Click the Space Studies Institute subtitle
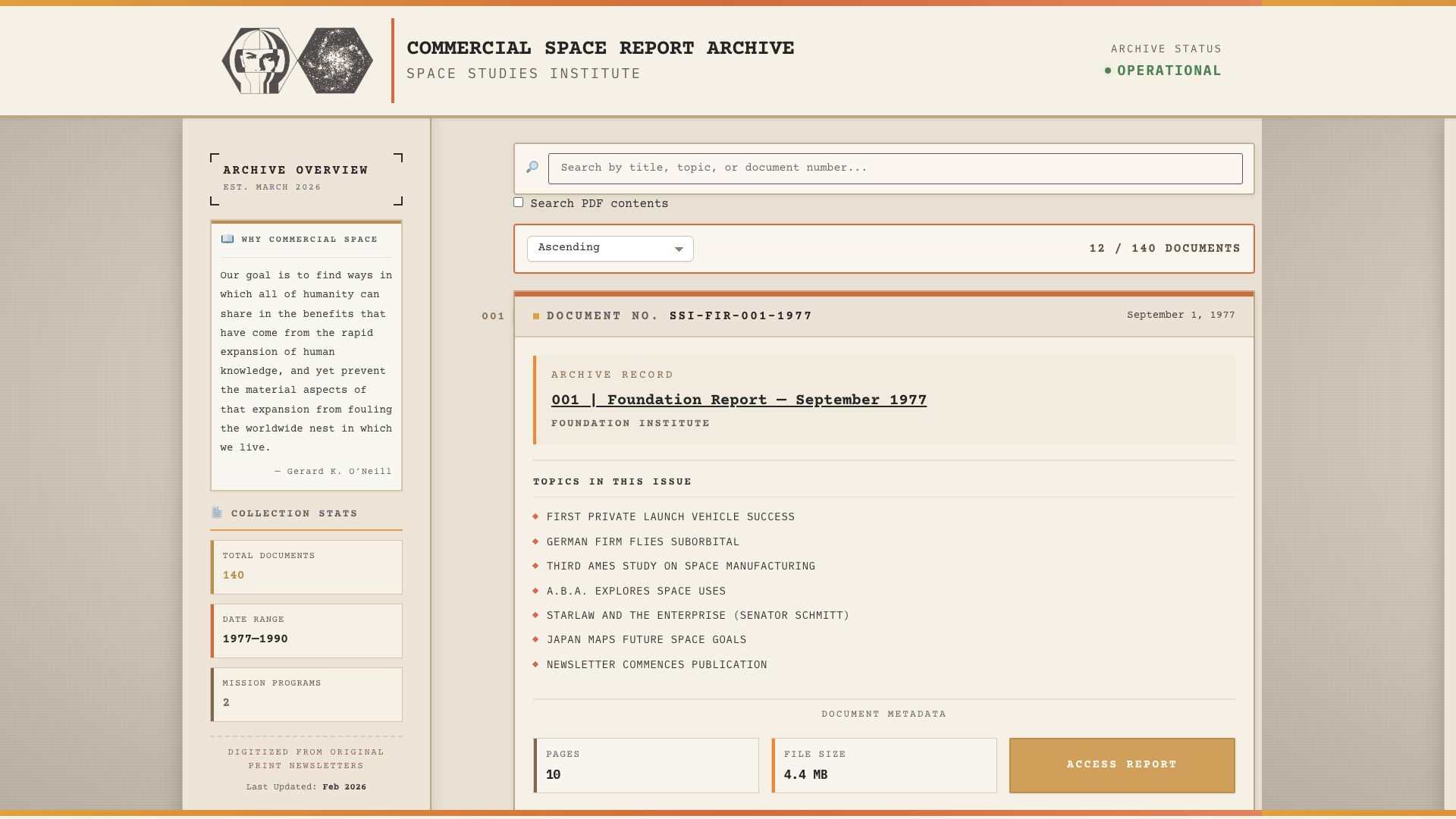 click(x=524, y=74)
